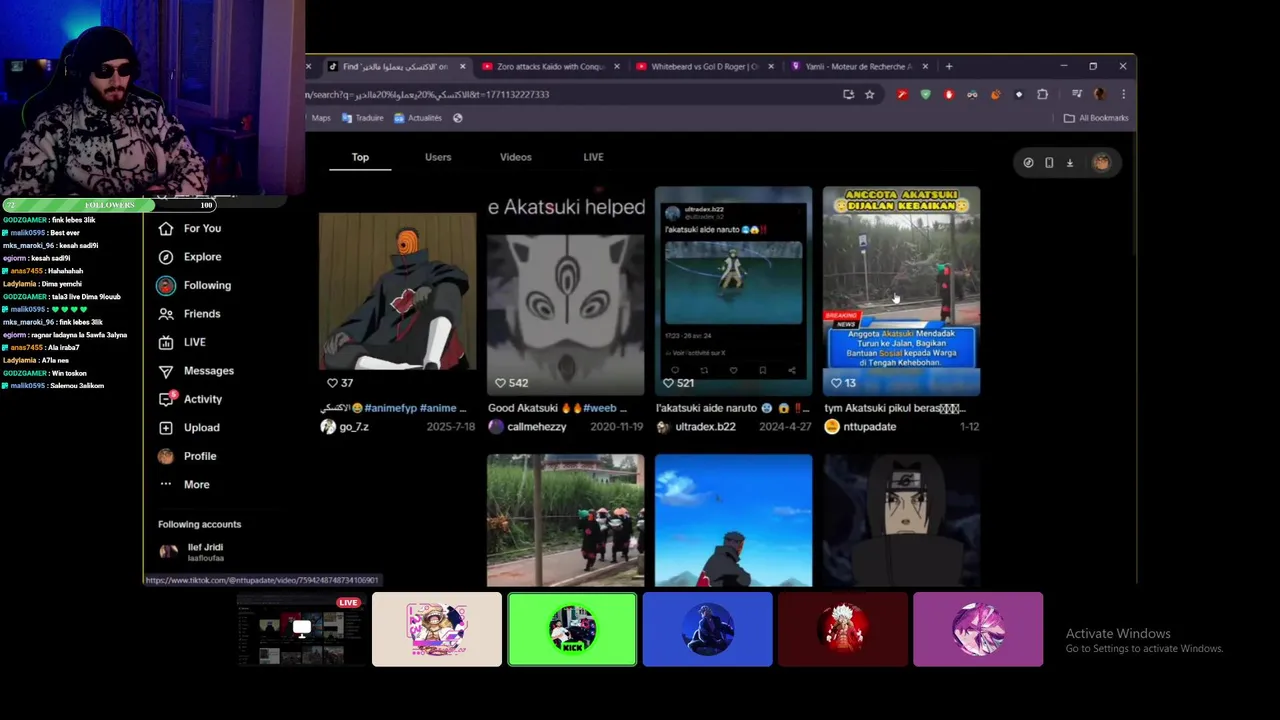Image resolution: width=1280 pixels, height=720 pixels.
Task: Close the Yamli browser tab
Action: [924, 66]
